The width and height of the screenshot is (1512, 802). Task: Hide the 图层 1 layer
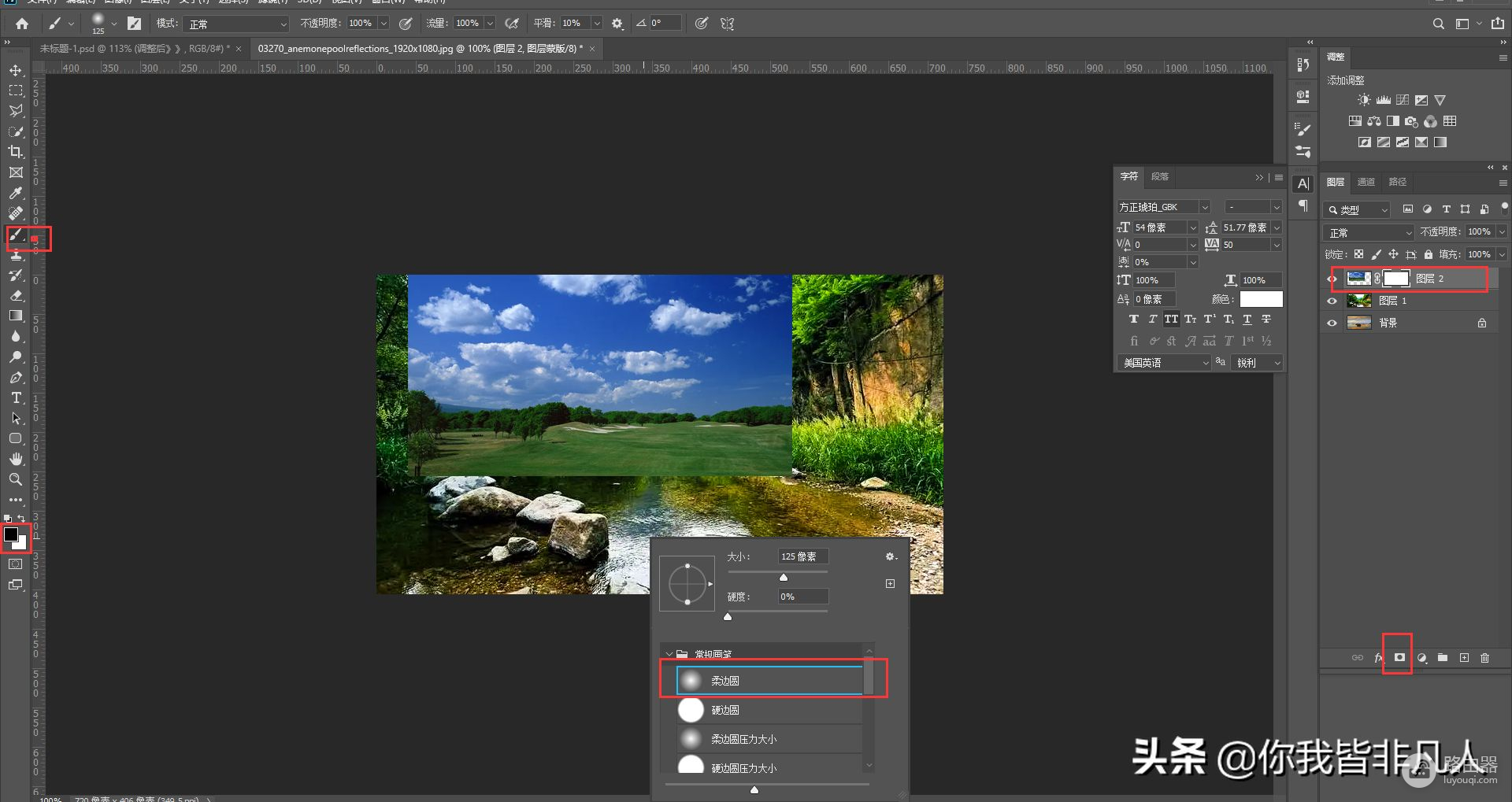point(1332,301)
